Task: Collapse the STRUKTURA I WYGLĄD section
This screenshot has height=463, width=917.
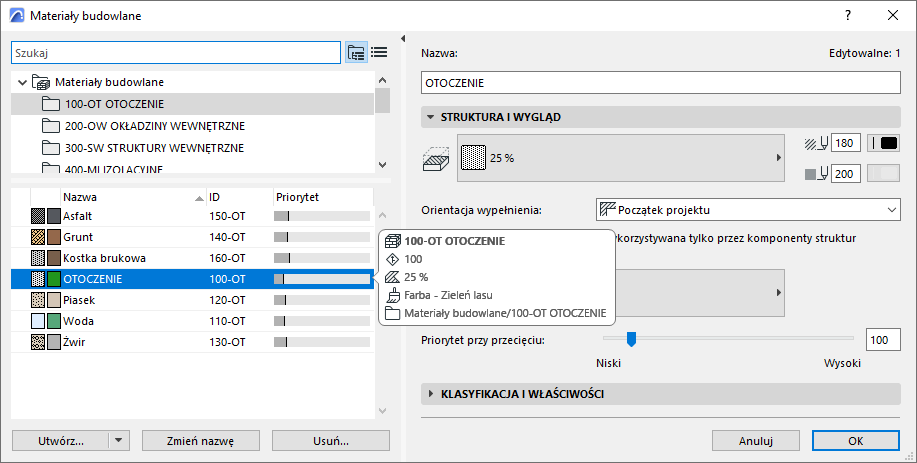Action: click(x=431, y=117)
